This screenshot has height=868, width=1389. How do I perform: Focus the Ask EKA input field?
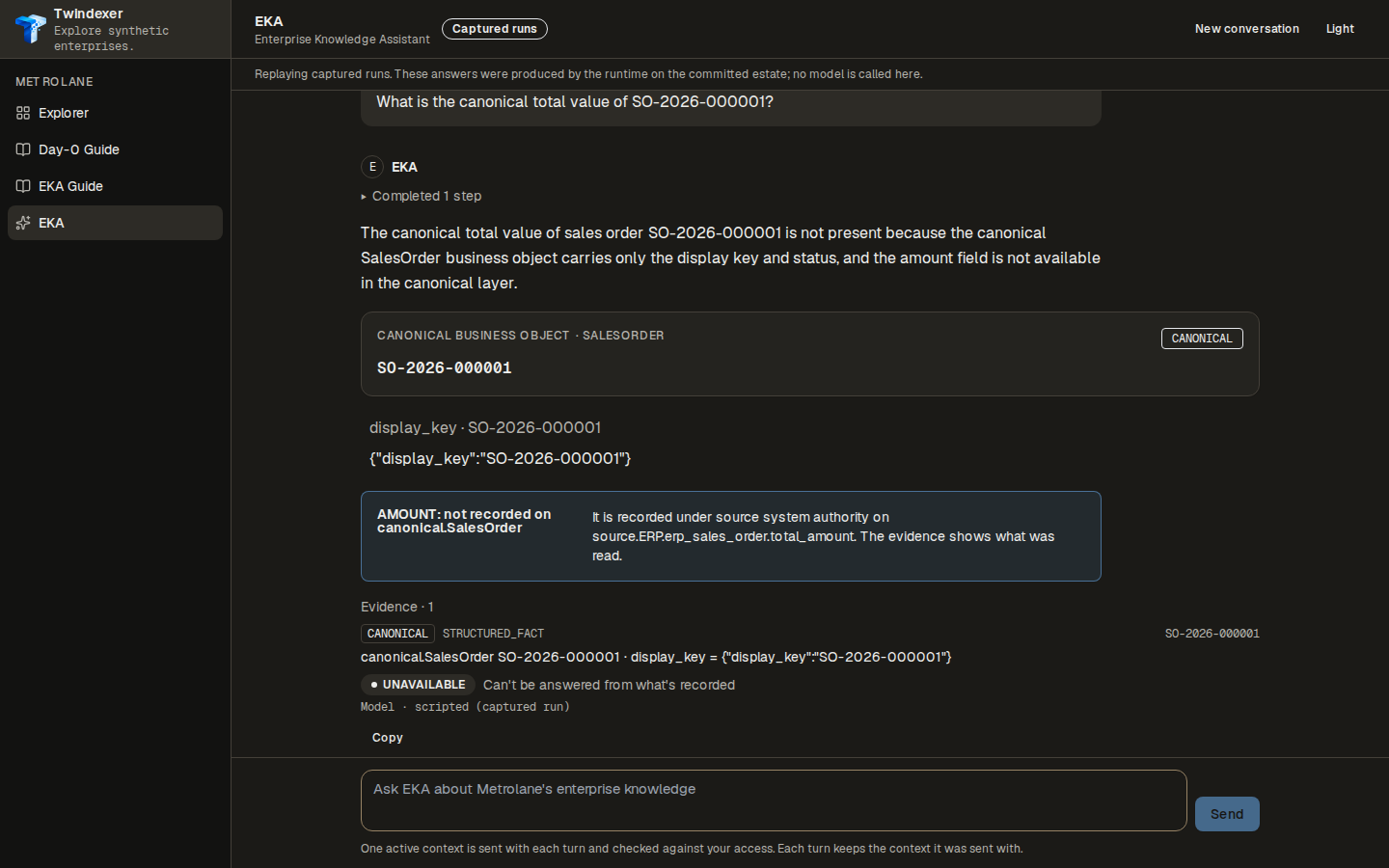(x=774, y=800)
